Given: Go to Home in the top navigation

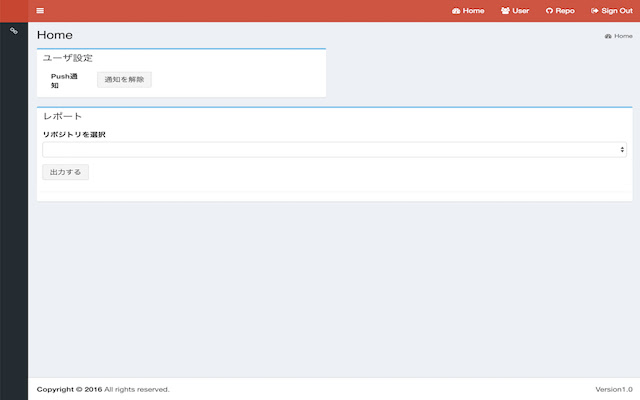Looking at the screenshot, I should click(468, 11).
